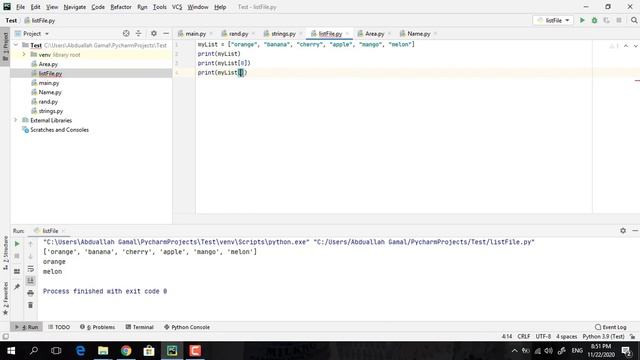
Task: Open File Explorer from the taskbar
Action: [x=103, y=351]
